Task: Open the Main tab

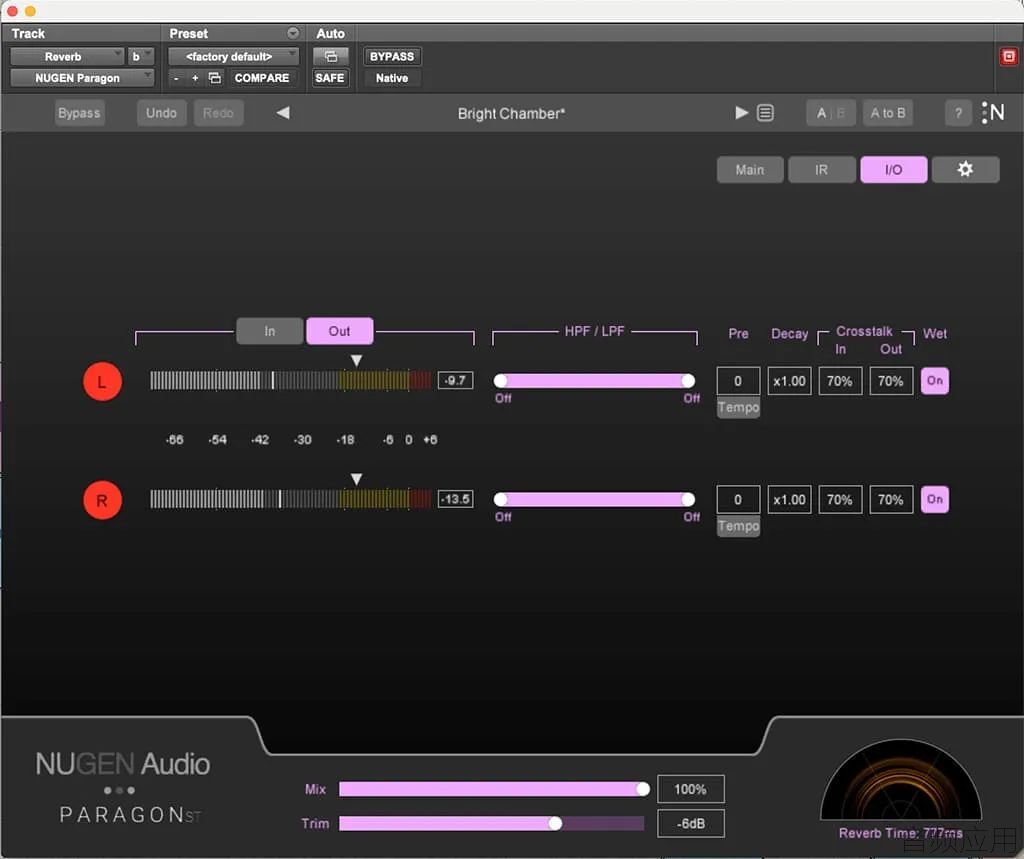Action: pyautogui.click(x=750, y=170)
